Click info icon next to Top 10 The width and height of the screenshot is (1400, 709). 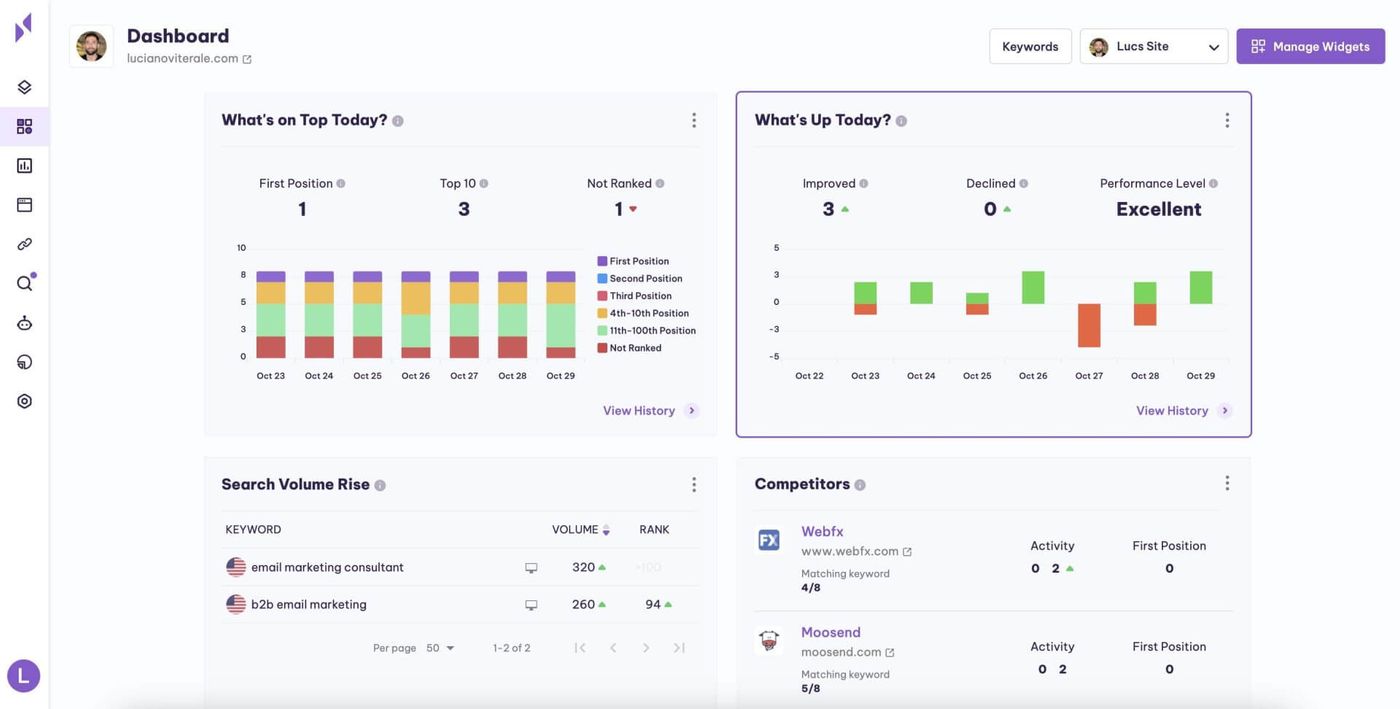click(x=484, y=184)
